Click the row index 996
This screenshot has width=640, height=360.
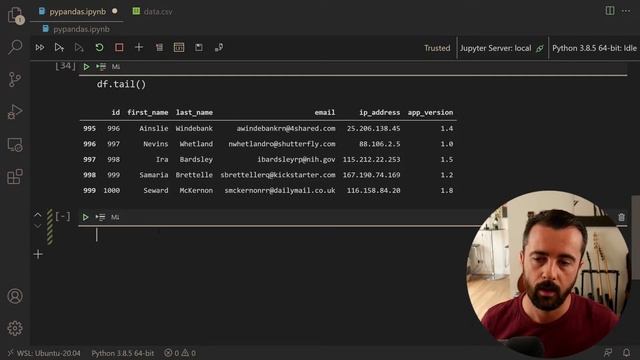pos(89,144)
